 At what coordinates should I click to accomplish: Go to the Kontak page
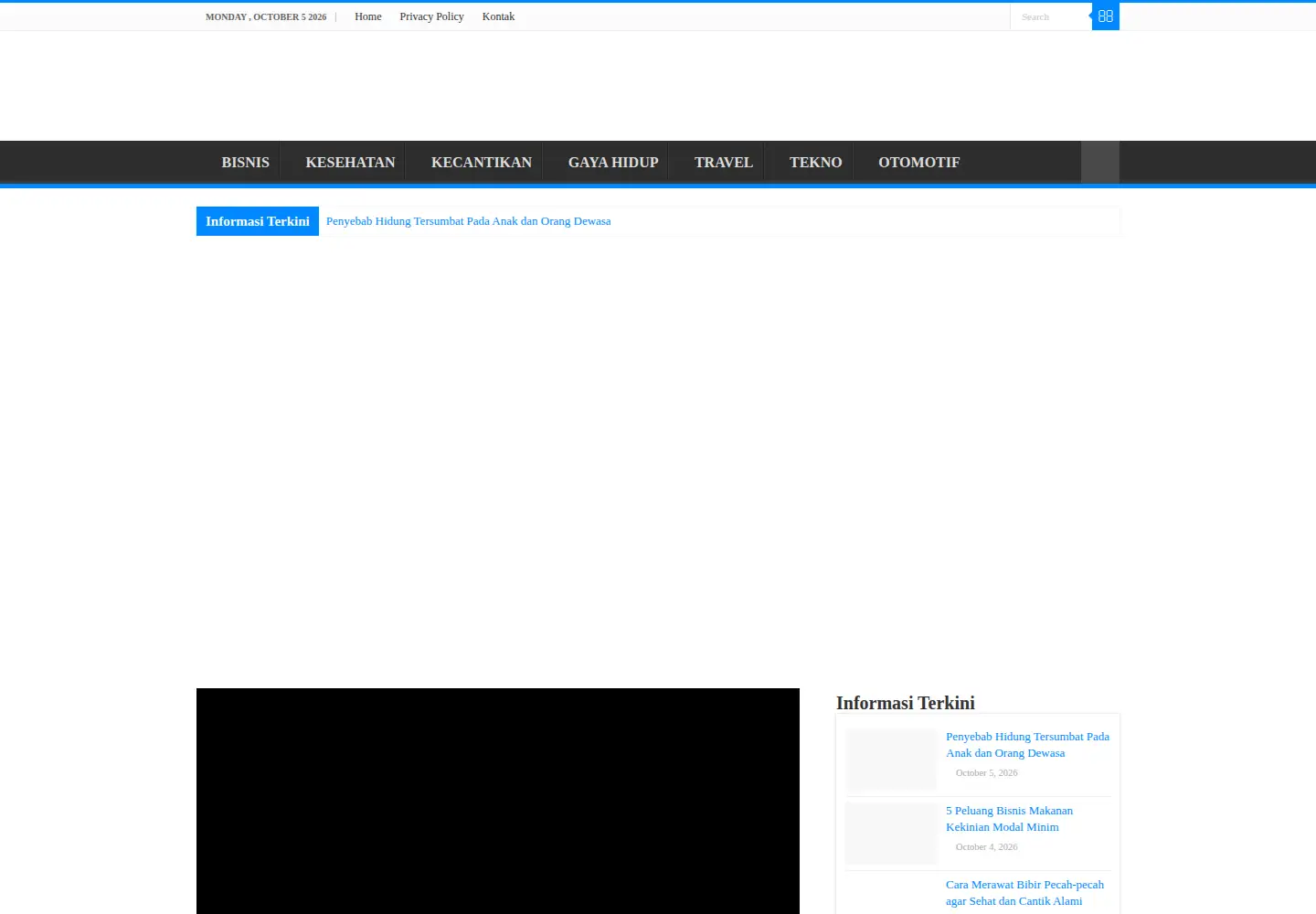tap(498, 16)
